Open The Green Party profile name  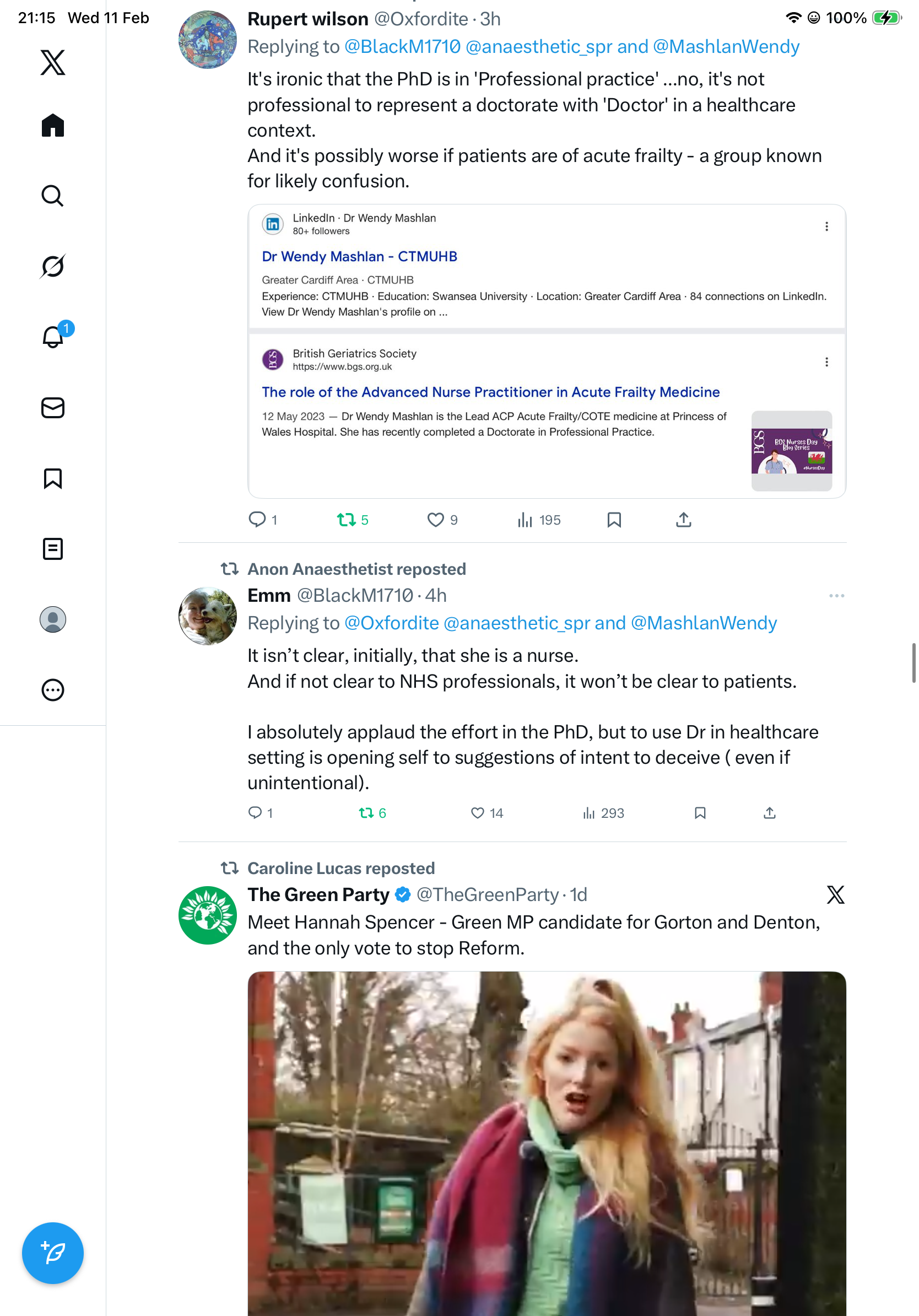[x=318, y=895]
